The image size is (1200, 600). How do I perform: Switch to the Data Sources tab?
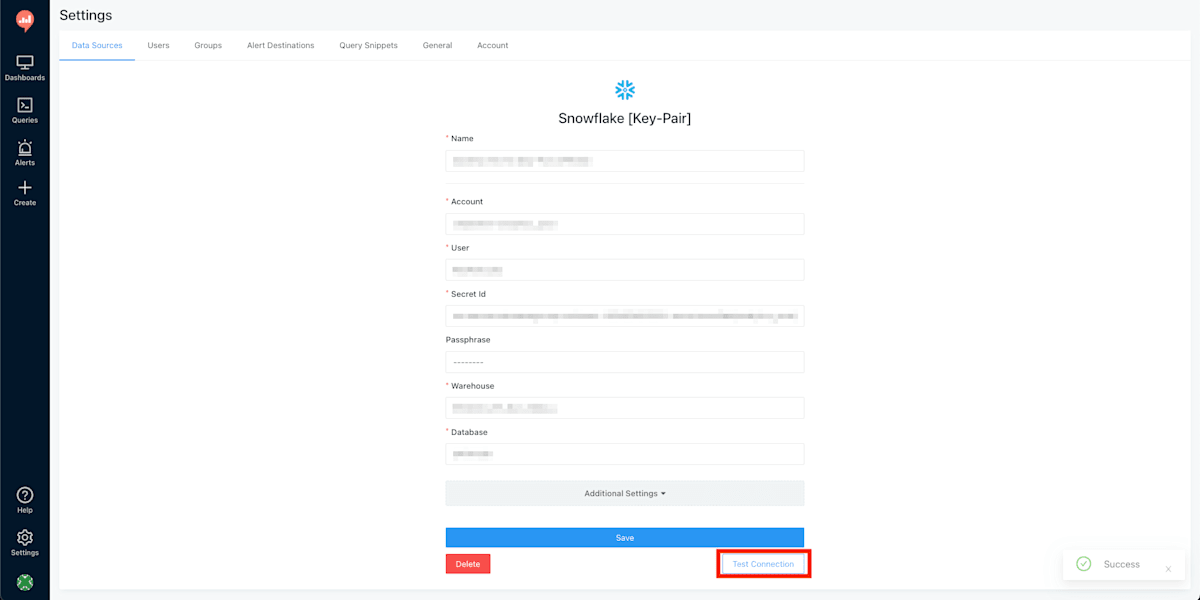[97, 45]
